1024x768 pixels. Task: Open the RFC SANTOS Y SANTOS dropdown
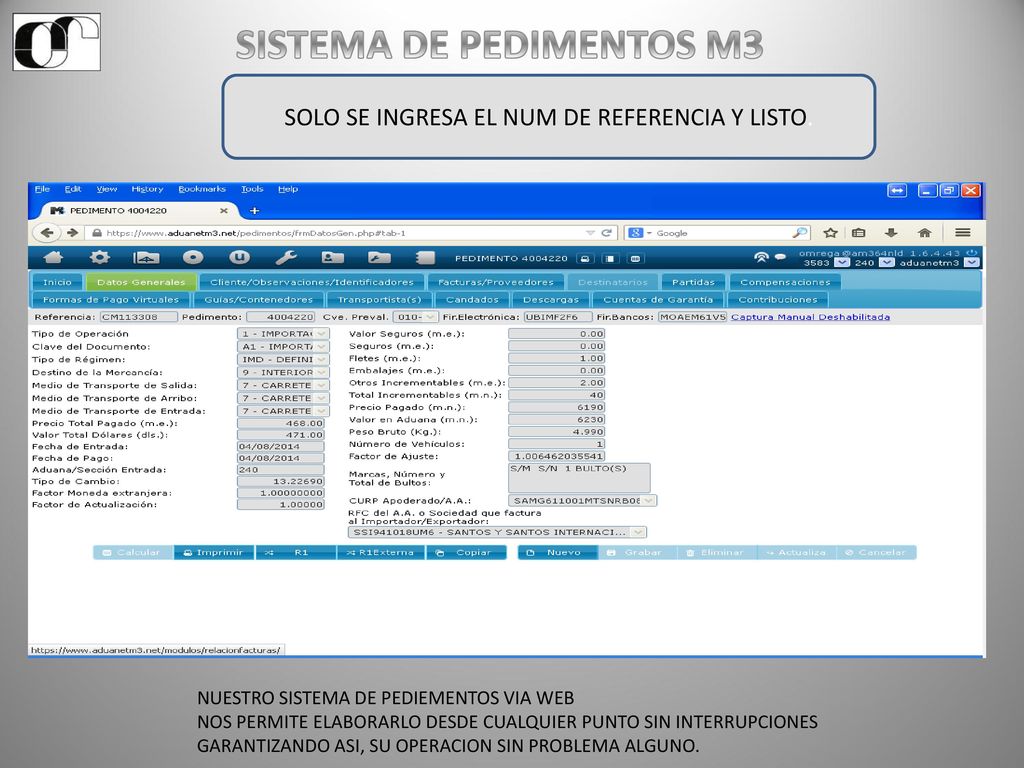pyautogui.click(x=498, y=532)
